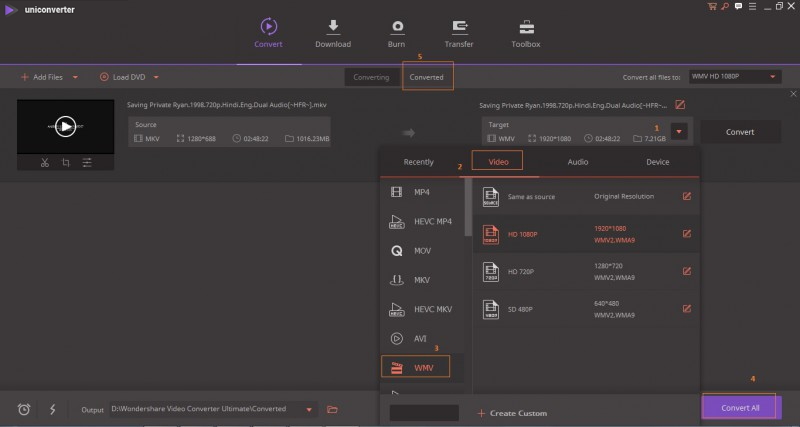
Task: Select HD 720P preset
Action: click(586, 271)
